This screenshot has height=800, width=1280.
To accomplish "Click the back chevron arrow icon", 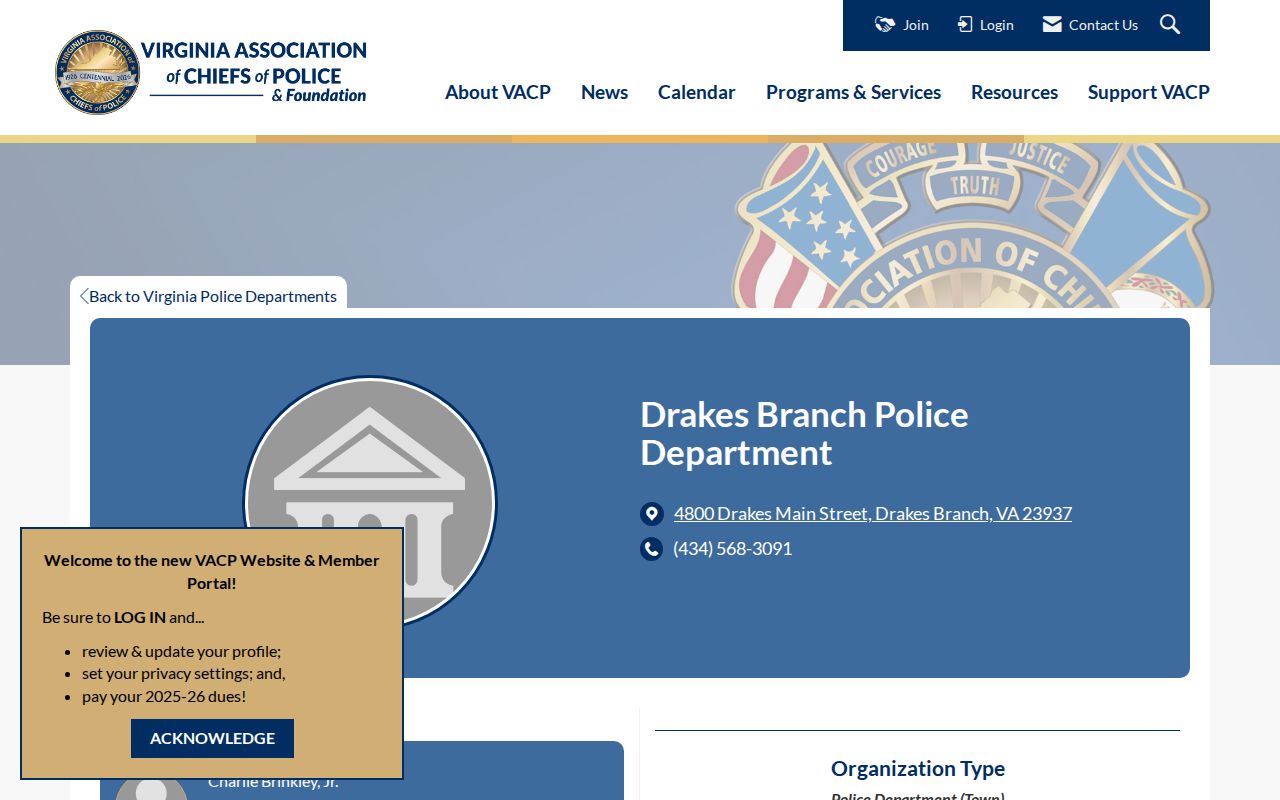I will tap(84, 296).
